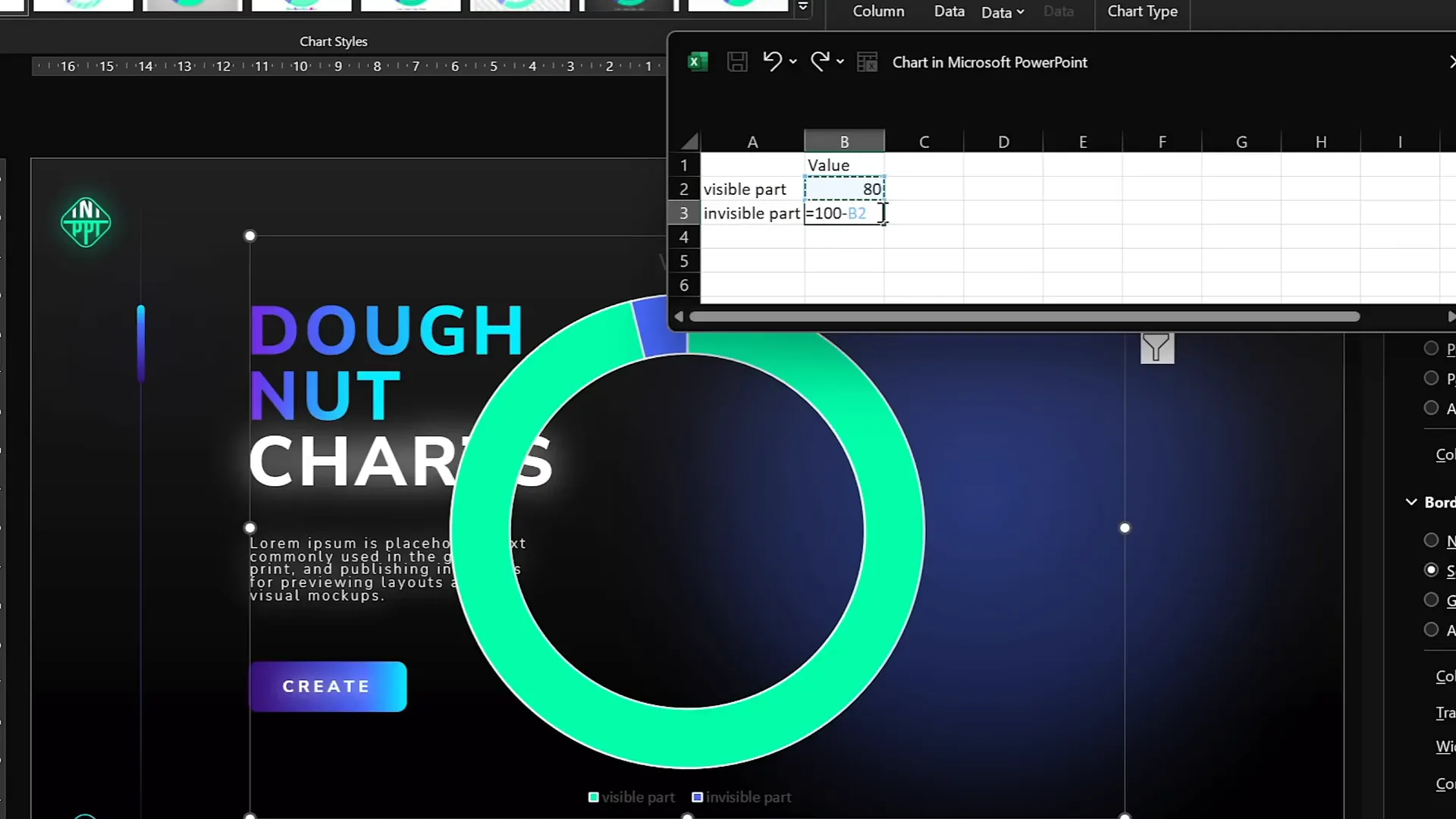The image size is (1456, 819).
Task: Select row 4 header in spreadsheet
Action: coord(684,237)
